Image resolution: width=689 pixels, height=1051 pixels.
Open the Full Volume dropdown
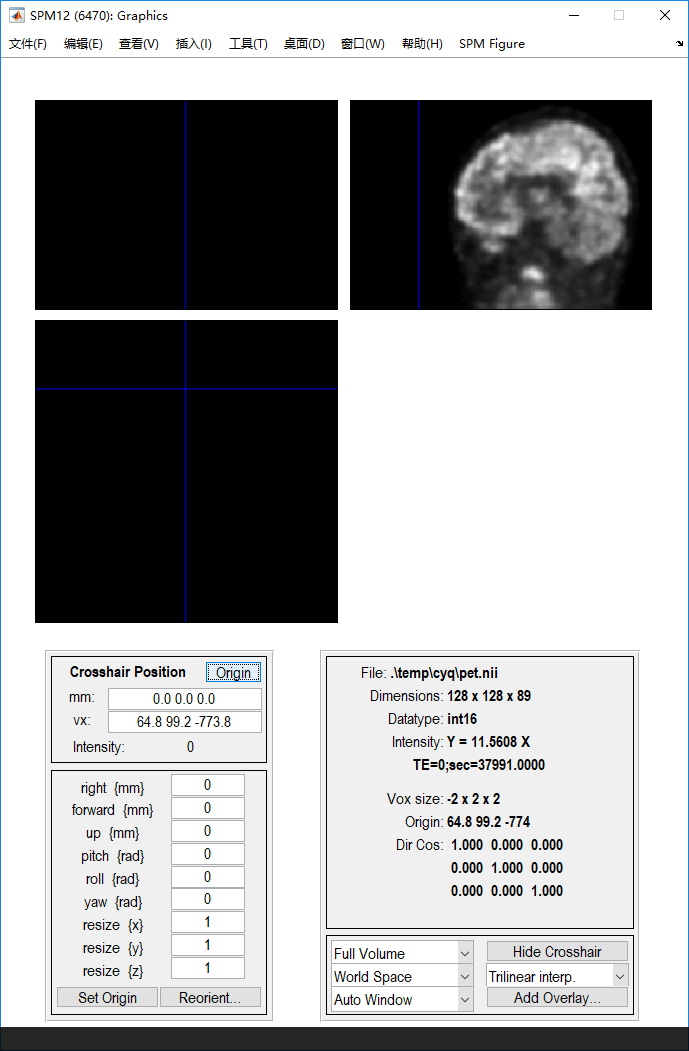402,953
